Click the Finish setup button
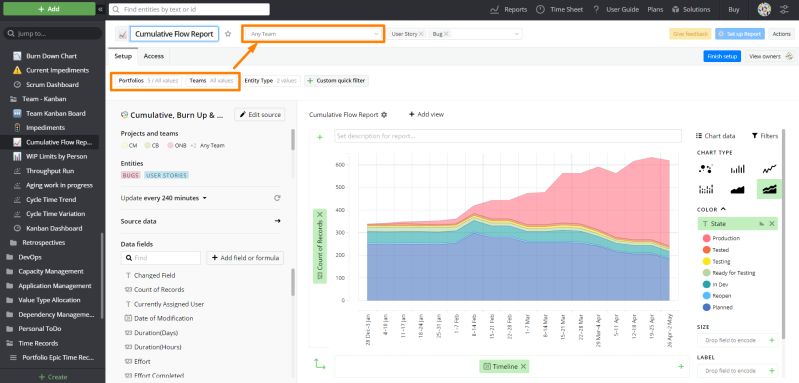Viewport: 799px width, 383px height. click(722, 56)
